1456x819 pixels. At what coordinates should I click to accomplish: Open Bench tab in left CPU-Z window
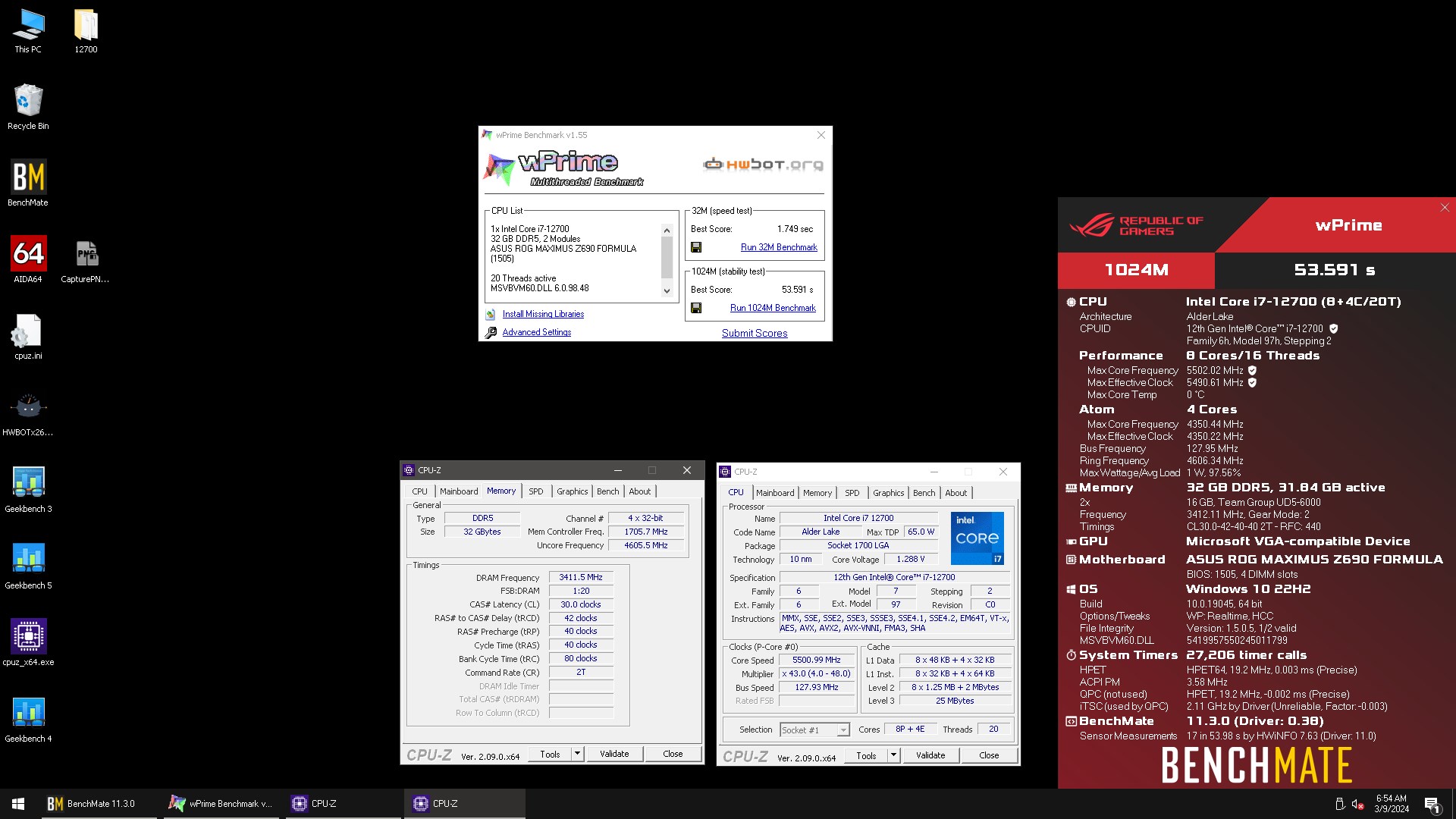tap(607, 491)
